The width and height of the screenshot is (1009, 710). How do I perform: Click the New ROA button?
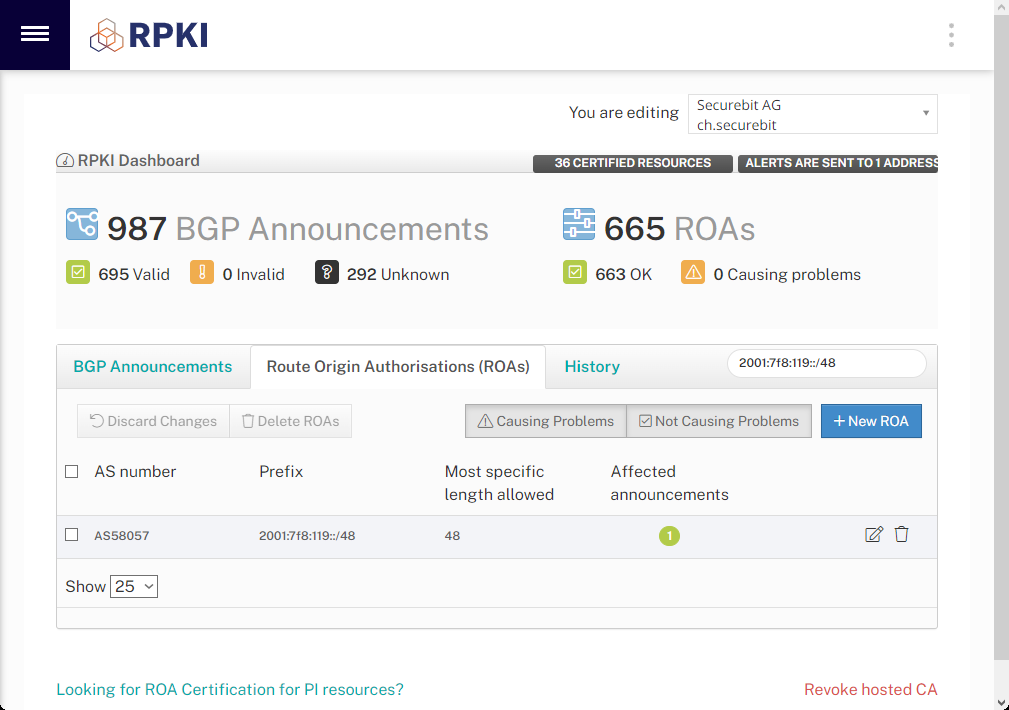[871, 421]
